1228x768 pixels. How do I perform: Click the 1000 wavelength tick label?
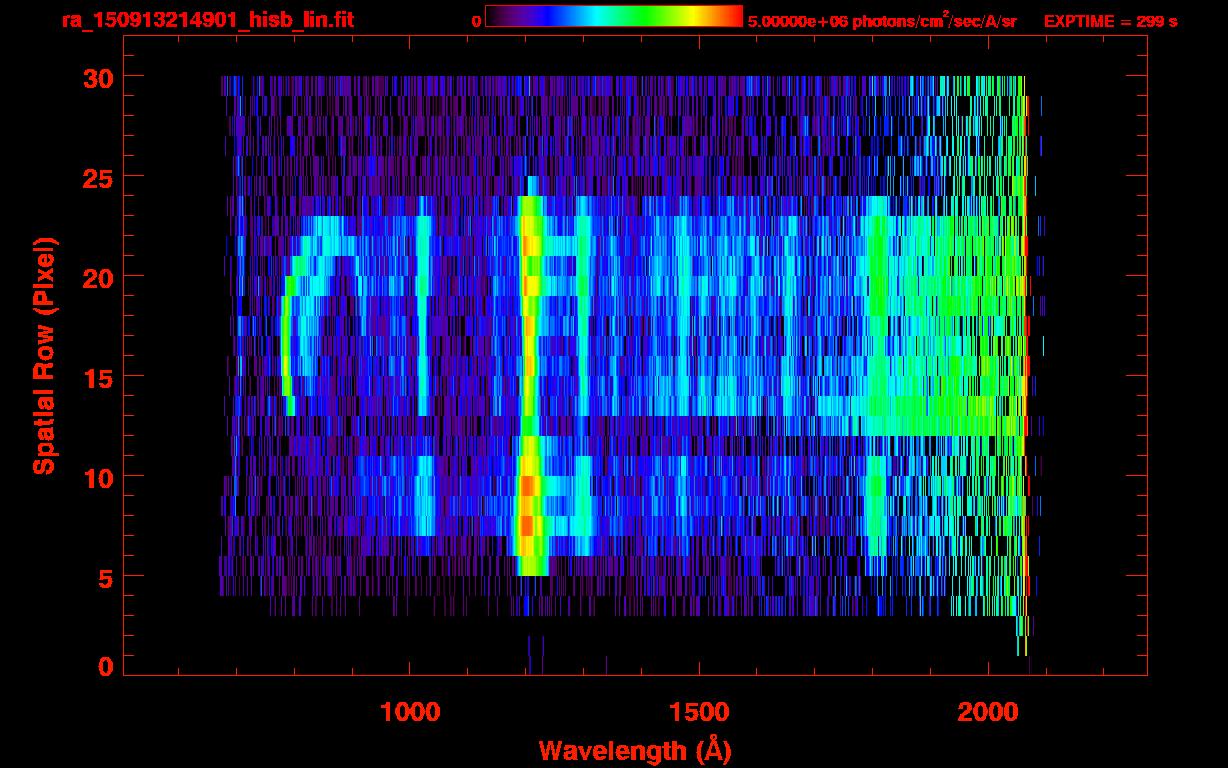pos(410,712)
